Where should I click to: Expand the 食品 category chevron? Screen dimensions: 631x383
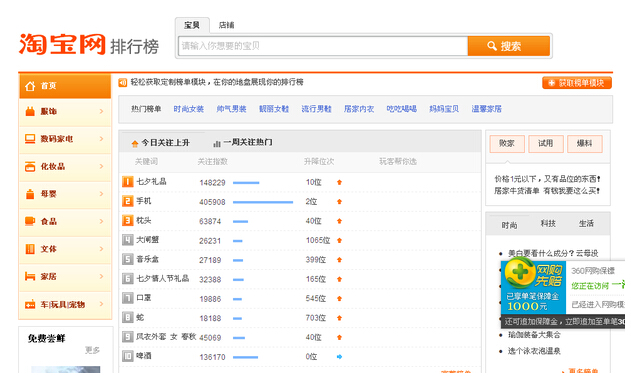click(x=101, y=221)
